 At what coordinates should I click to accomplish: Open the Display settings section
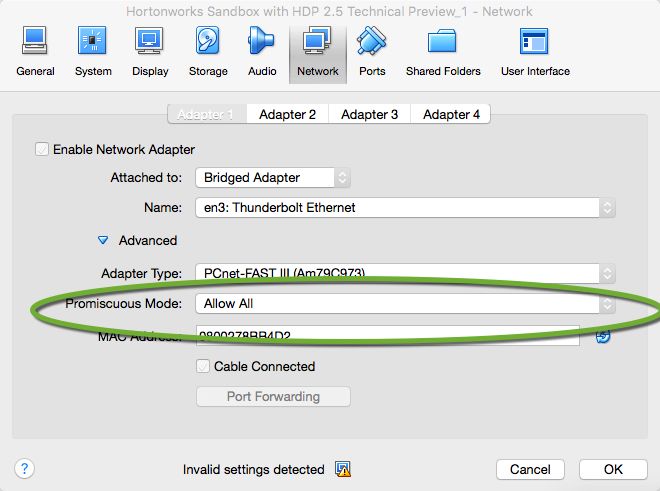(150, 53)
